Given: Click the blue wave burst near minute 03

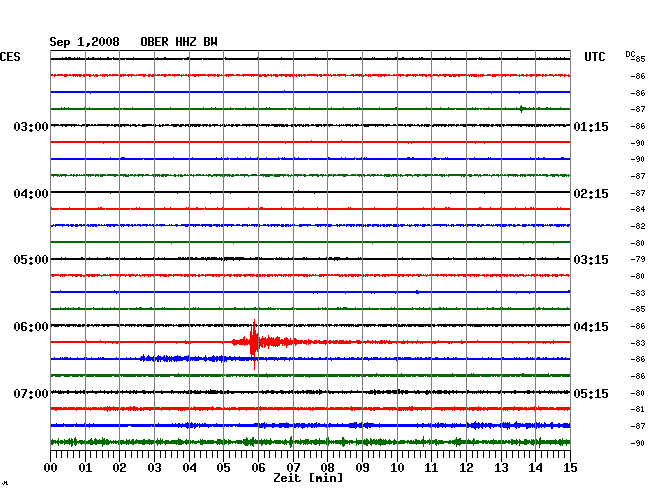Looking at the screenshot, I should click(183, 358).
